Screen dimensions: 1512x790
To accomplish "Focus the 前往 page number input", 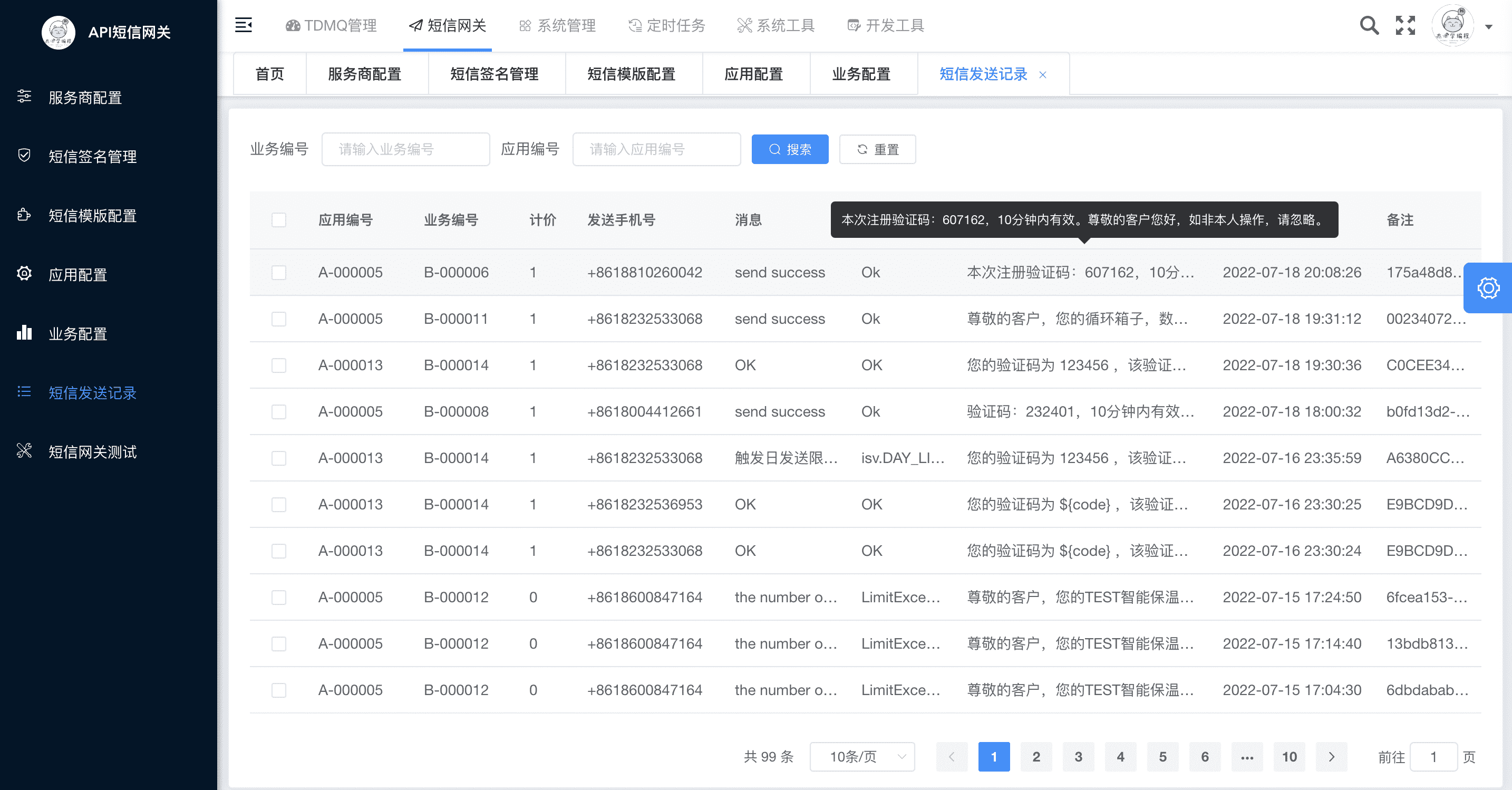I will click(1433, 757).
